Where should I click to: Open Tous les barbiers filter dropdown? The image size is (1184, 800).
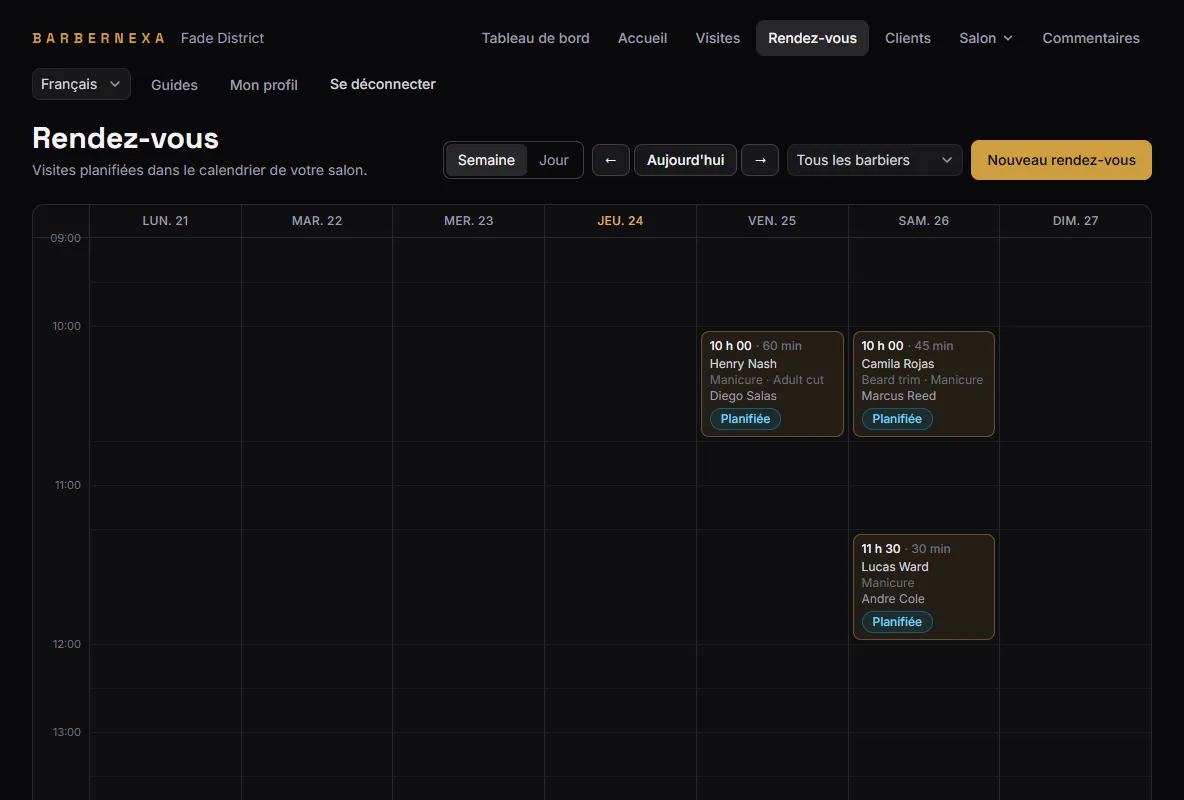click(x=874, y=160)
